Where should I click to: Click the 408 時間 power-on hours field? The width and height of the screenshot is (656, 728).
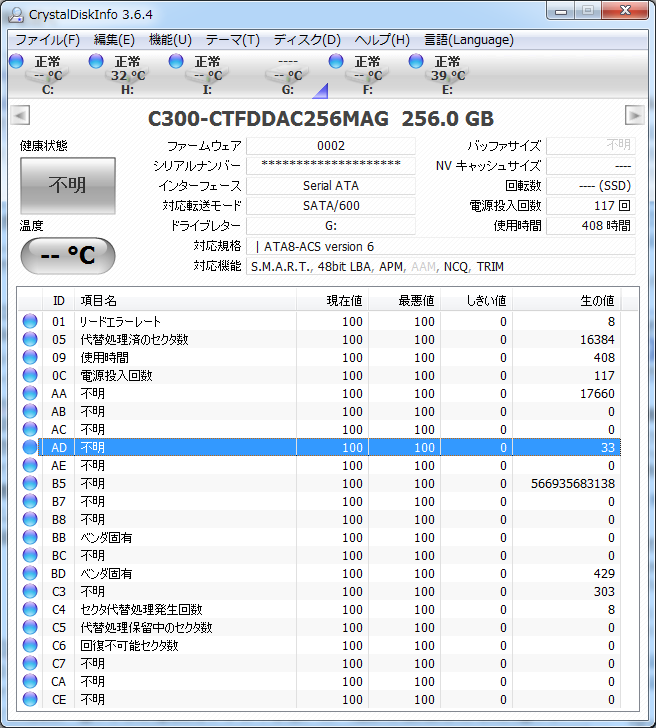[591, 226]
